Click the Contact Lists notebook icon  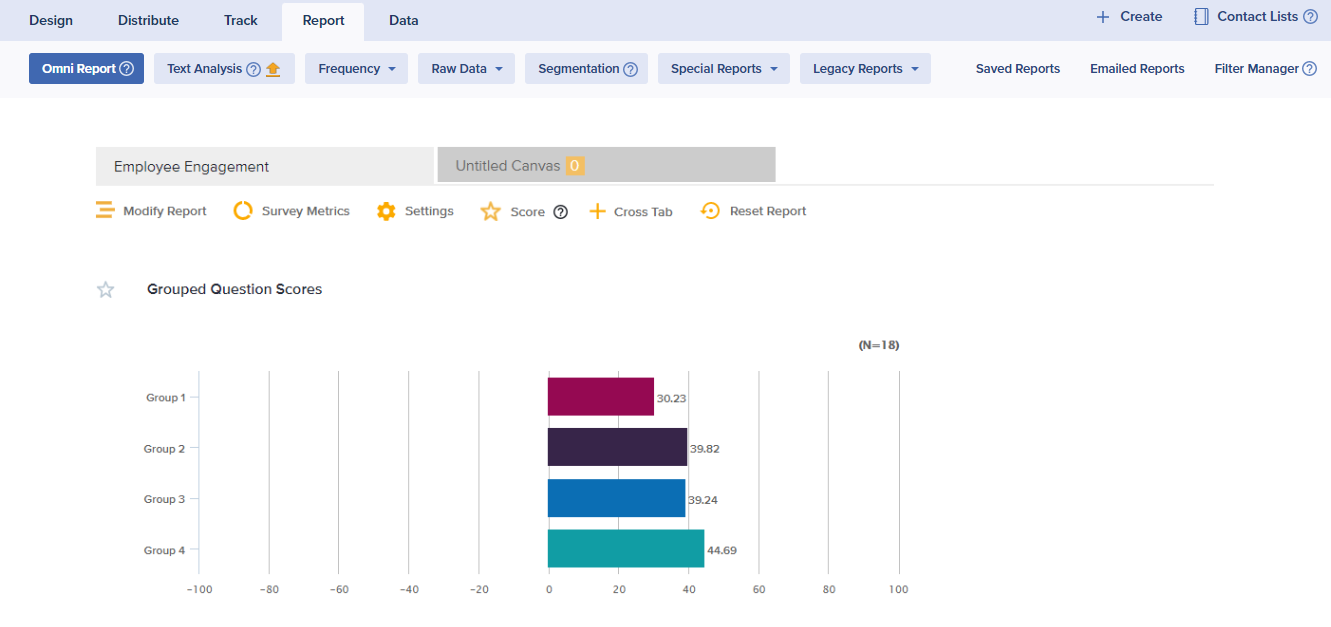tap(1201, 17)
